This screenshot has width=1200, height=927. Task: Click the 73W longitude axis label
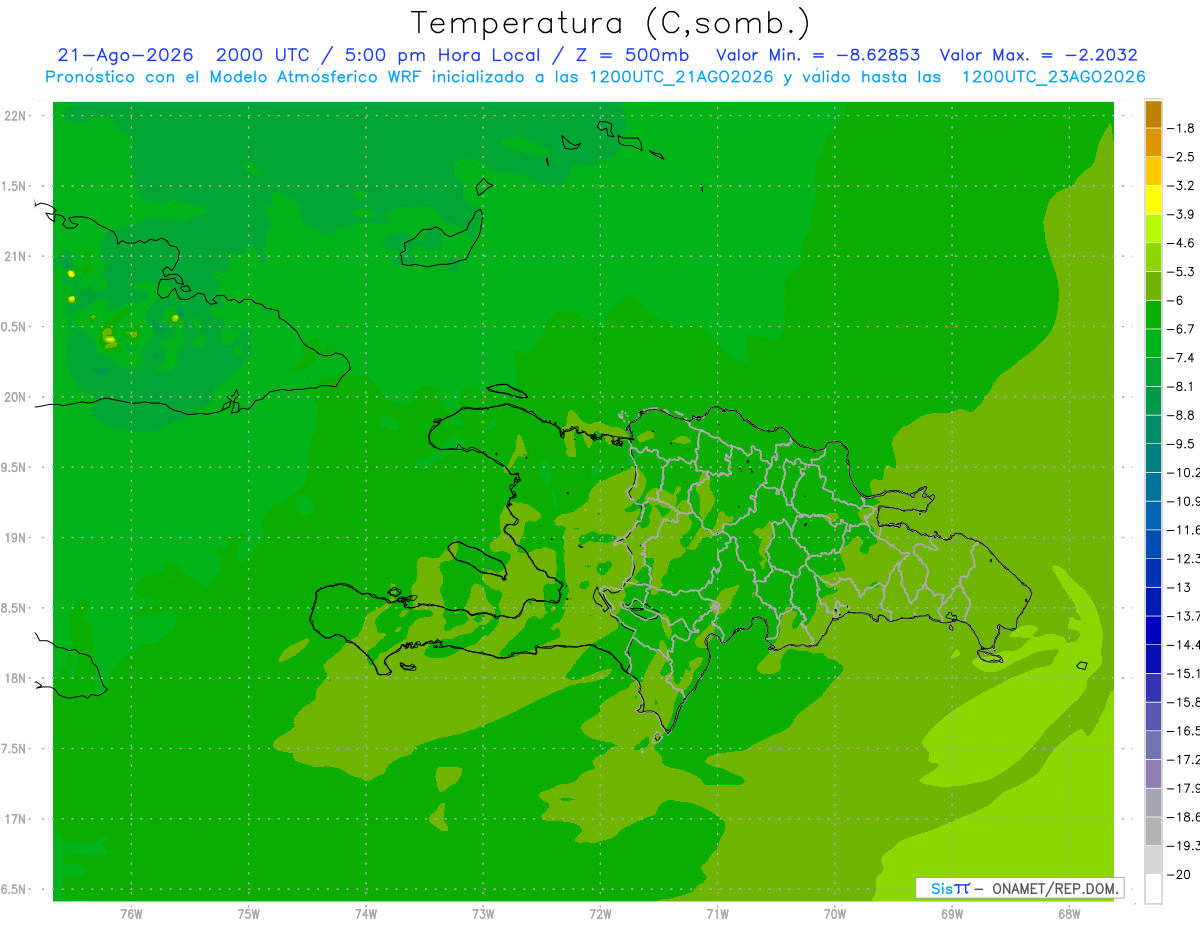pyautogui.click(x=483, y=914)
